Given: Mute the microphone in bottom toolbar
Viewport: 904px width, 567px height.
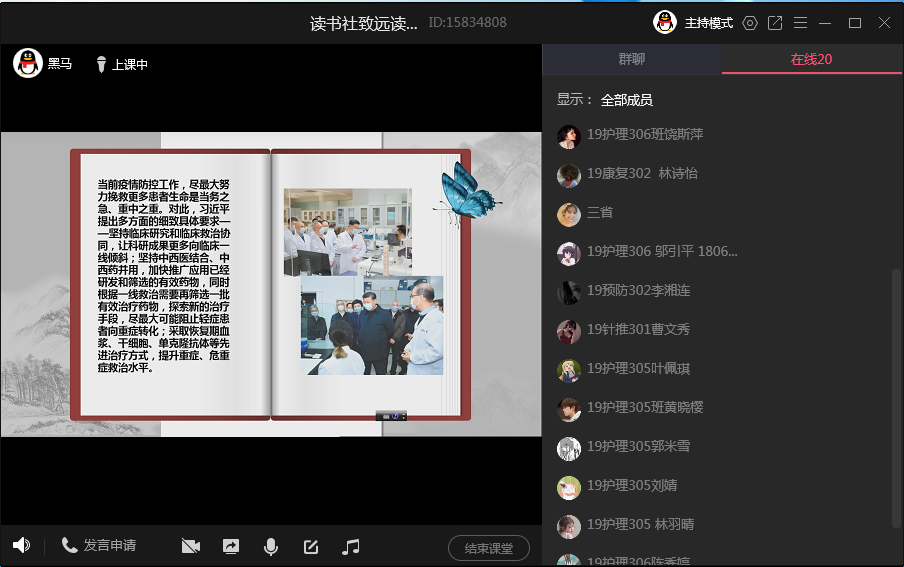Looking at the screenshot, I should pyautogui.click(x=270, y=546).
